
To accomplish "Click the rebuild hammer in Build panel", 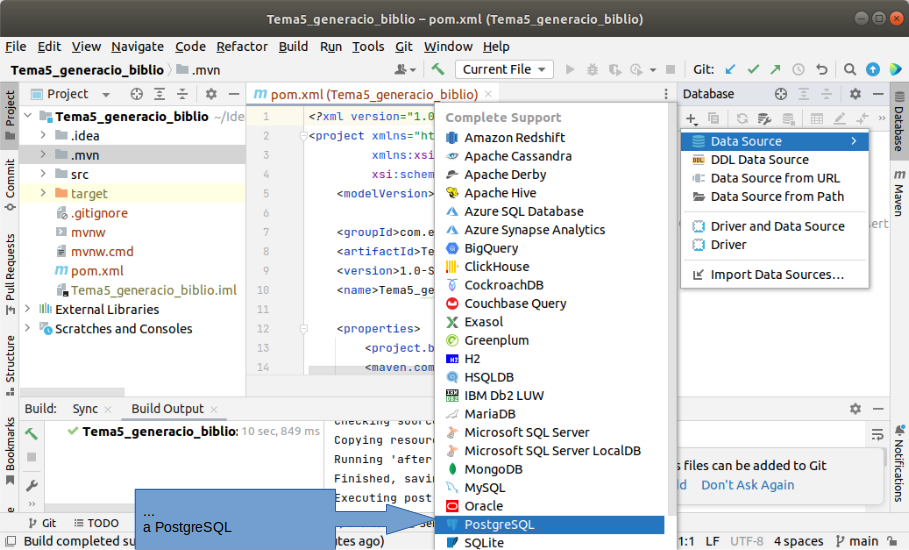I will [31, 433].
